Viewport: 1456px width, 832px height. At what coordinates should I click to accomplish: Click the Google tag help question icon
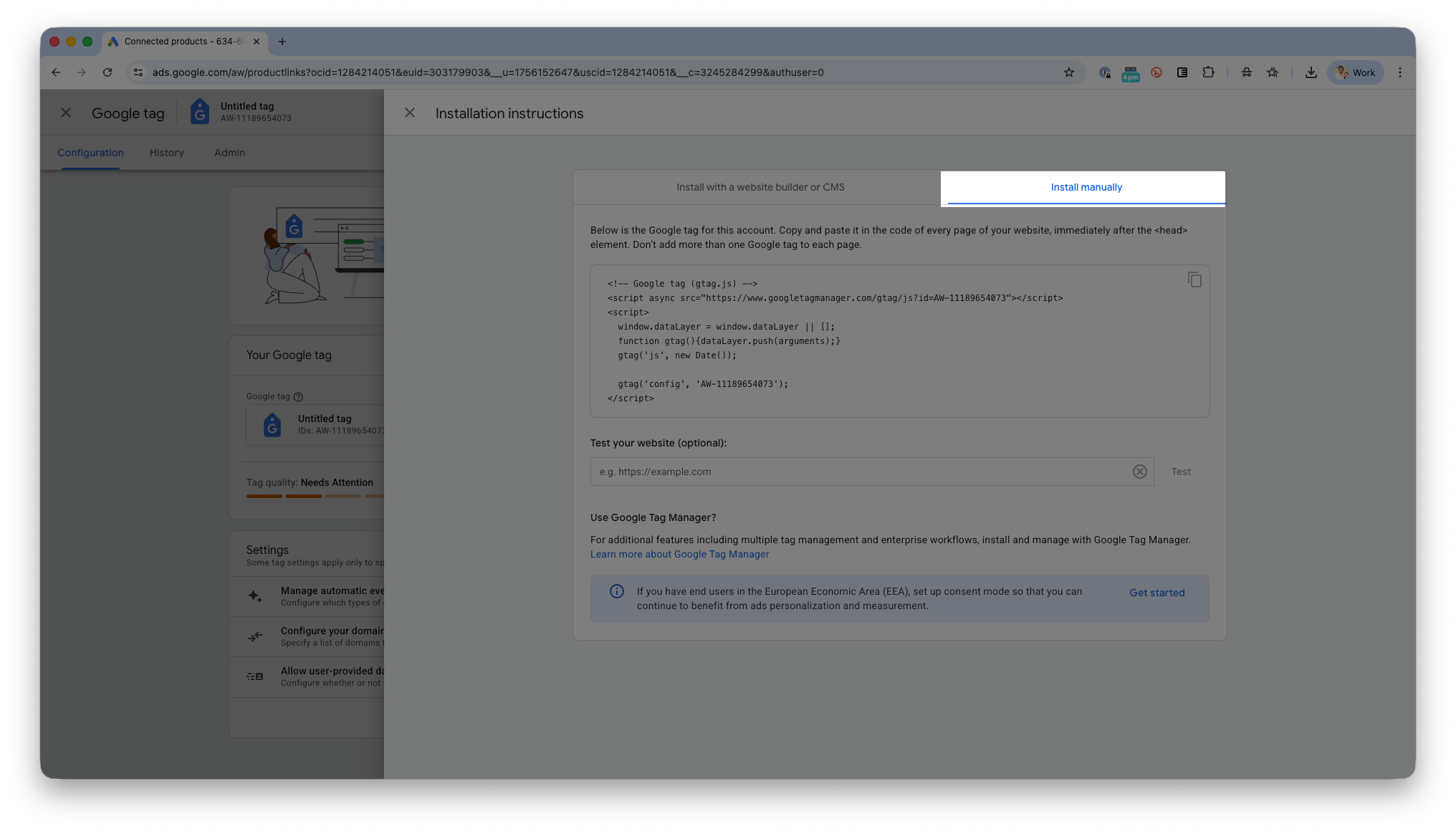(x=299, y=397)
